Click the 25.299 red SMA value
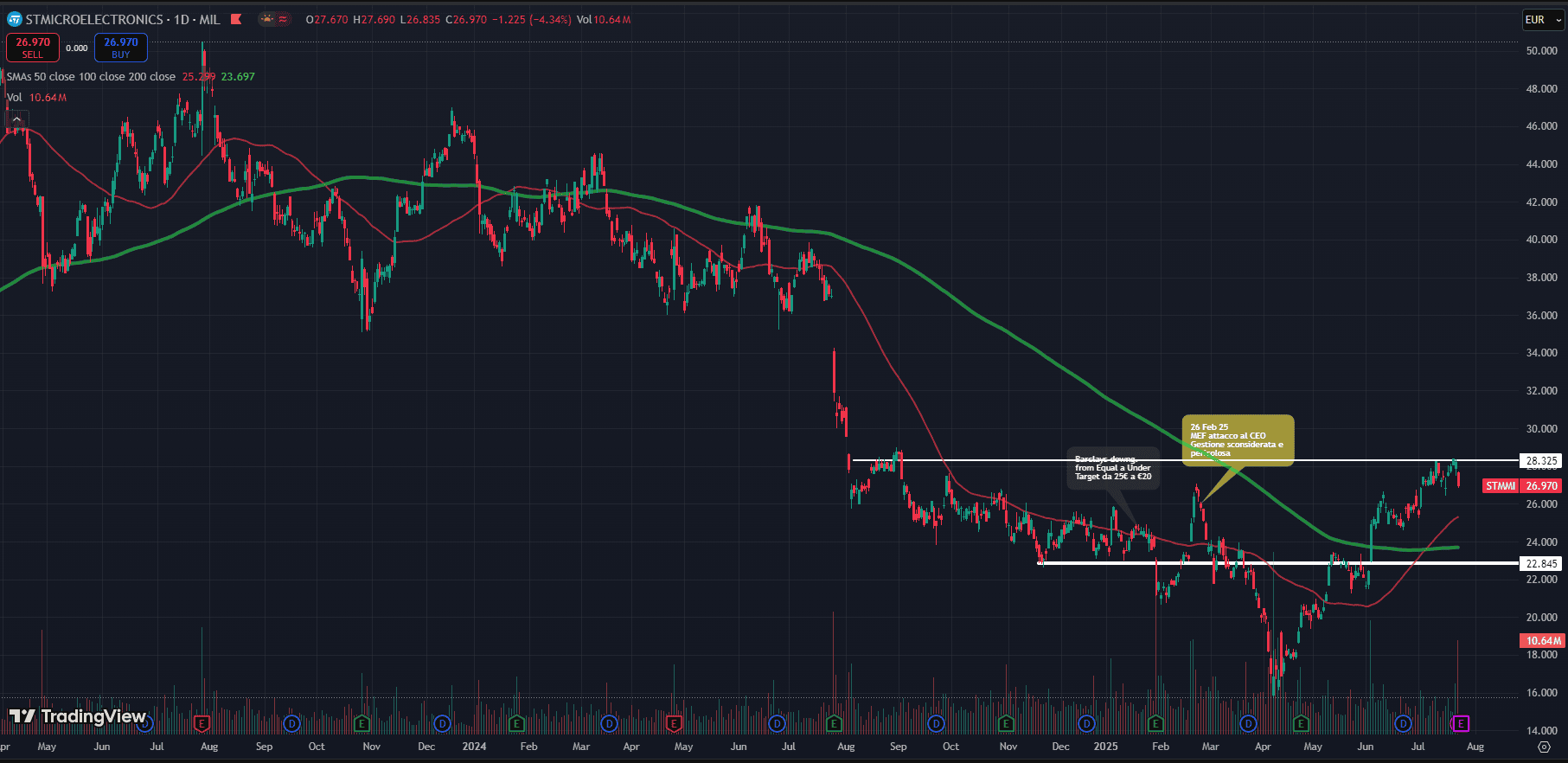 [x=199, y=77]
